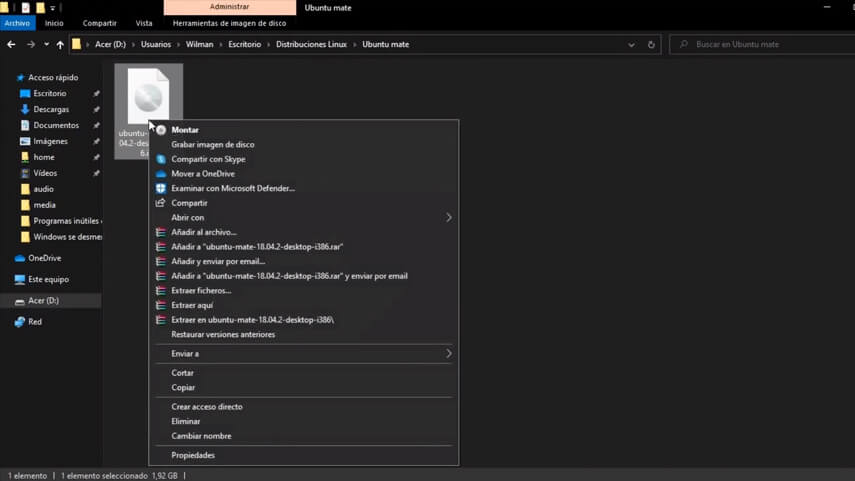This screenshot has width=855, height=481.
Task: Refresh the Ubuntu mate folder
Action: (651, 45)
